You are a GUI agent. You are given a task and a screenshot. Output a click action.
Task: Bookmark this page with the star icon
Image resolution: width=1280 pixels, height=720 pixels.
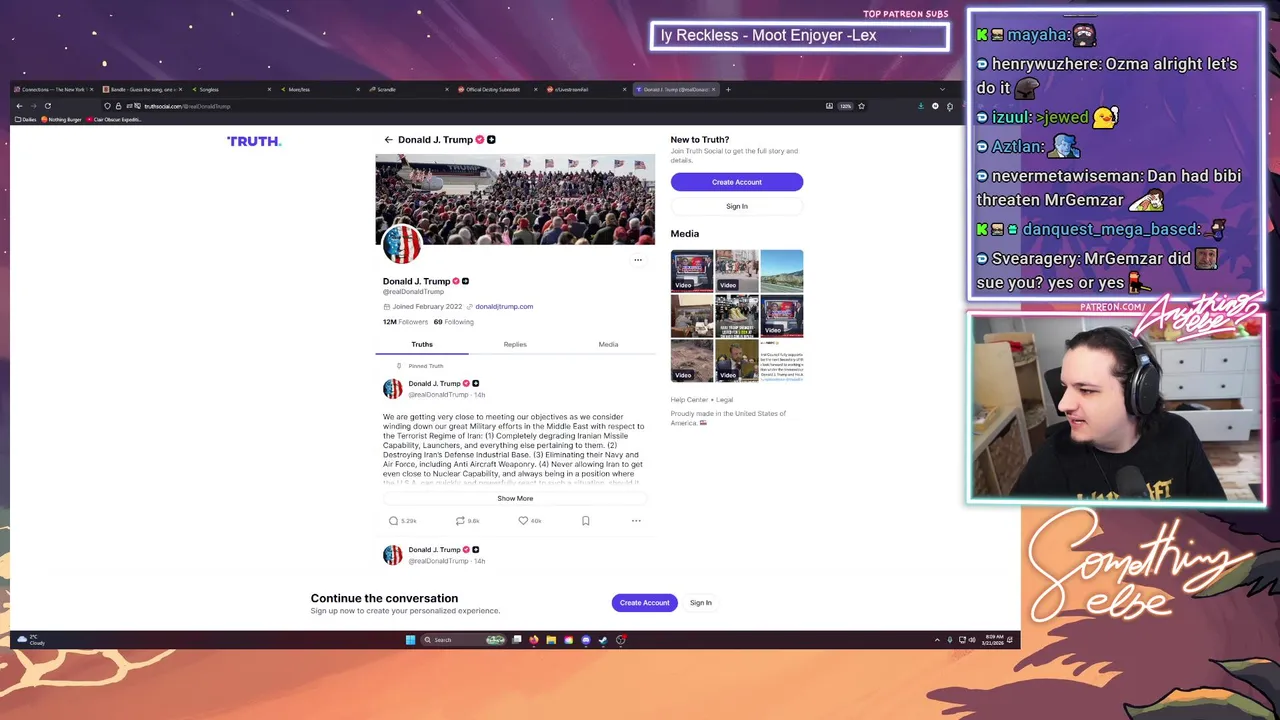pos(861,106)
